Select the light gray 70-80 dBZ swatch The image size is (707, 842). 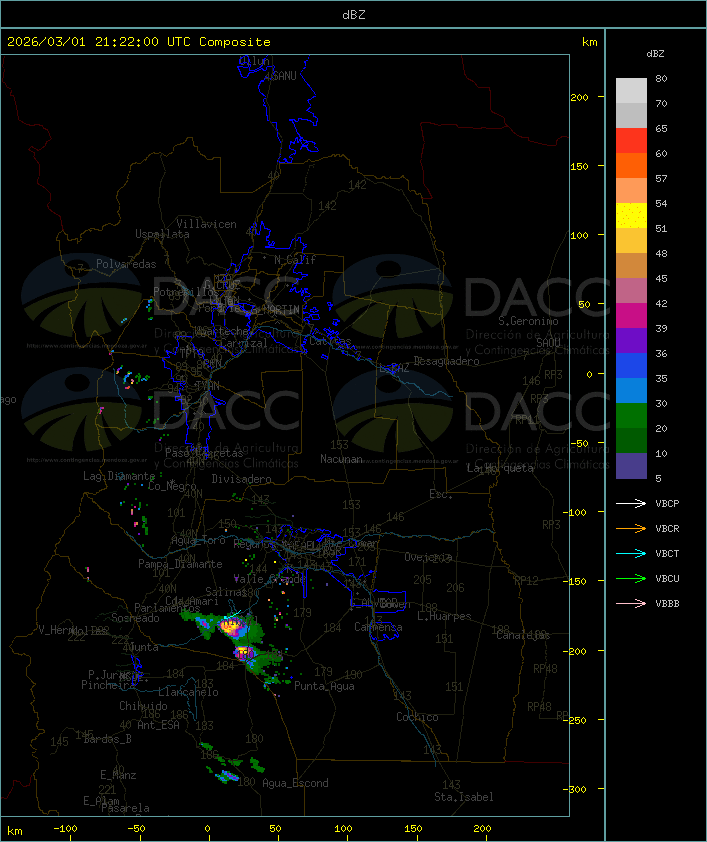coord(631,91)
